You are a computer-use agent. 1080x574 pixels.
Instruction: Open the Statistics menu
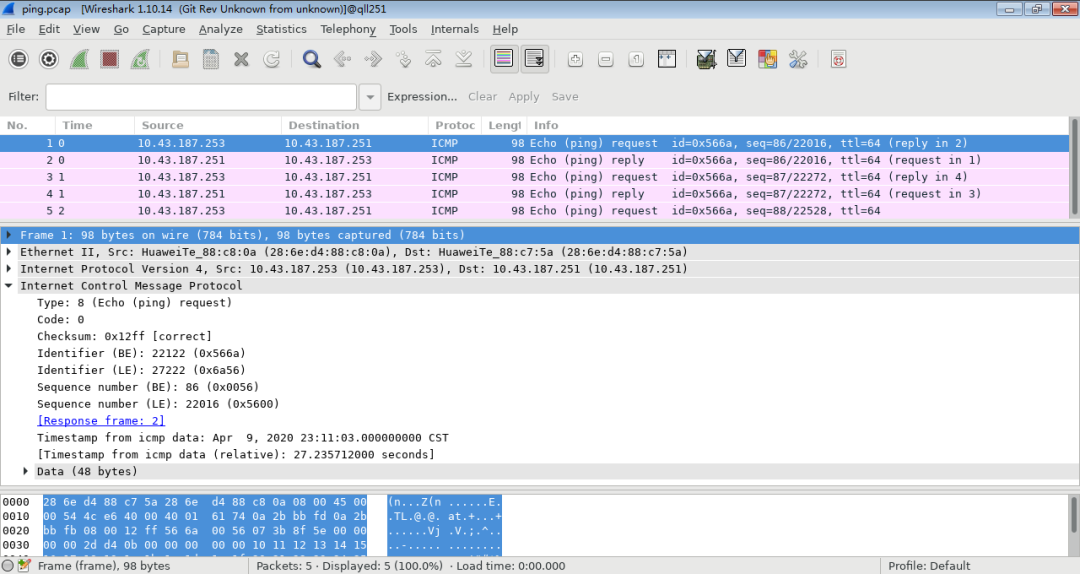(281, 29)
